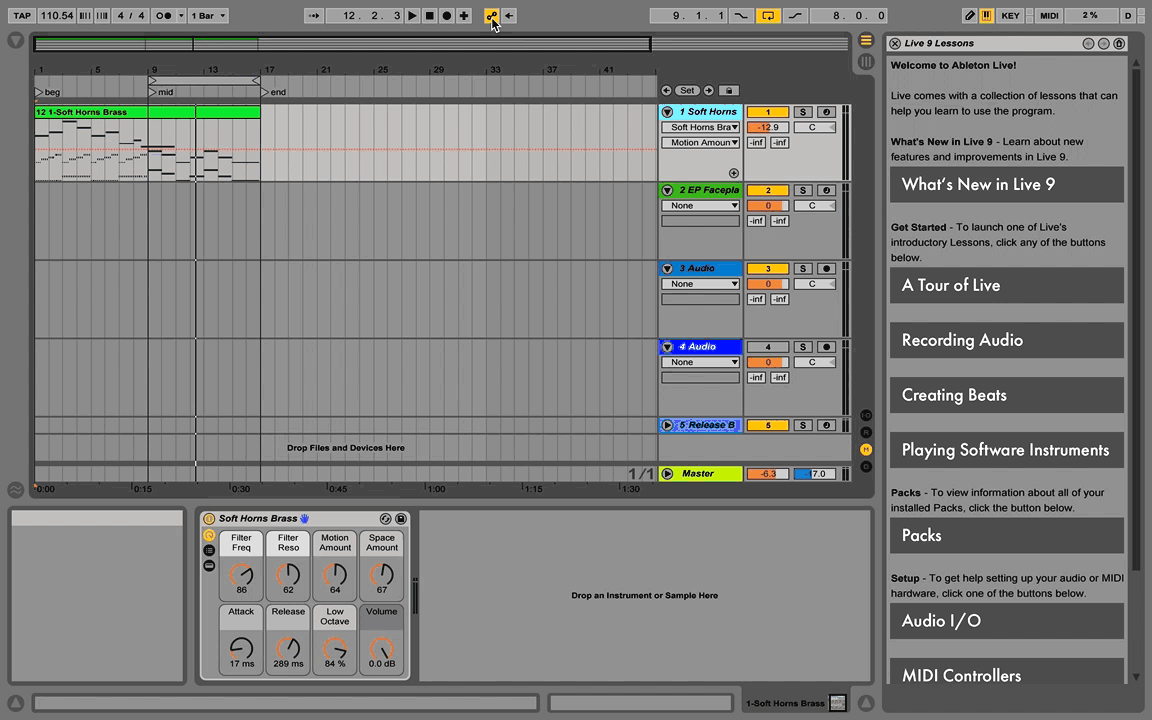Image resolution: width=1152 pixels, height=720 pixels.
Task: Toggle track 3 activator button
Action: 768,269
